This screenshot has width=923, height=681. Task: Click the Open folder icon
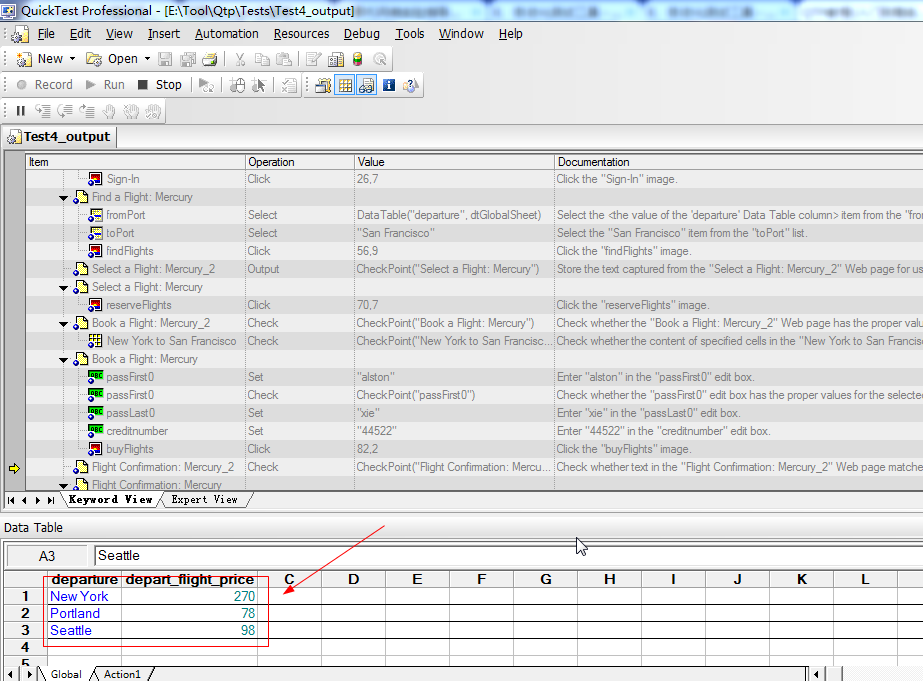[x=95, y=59]
